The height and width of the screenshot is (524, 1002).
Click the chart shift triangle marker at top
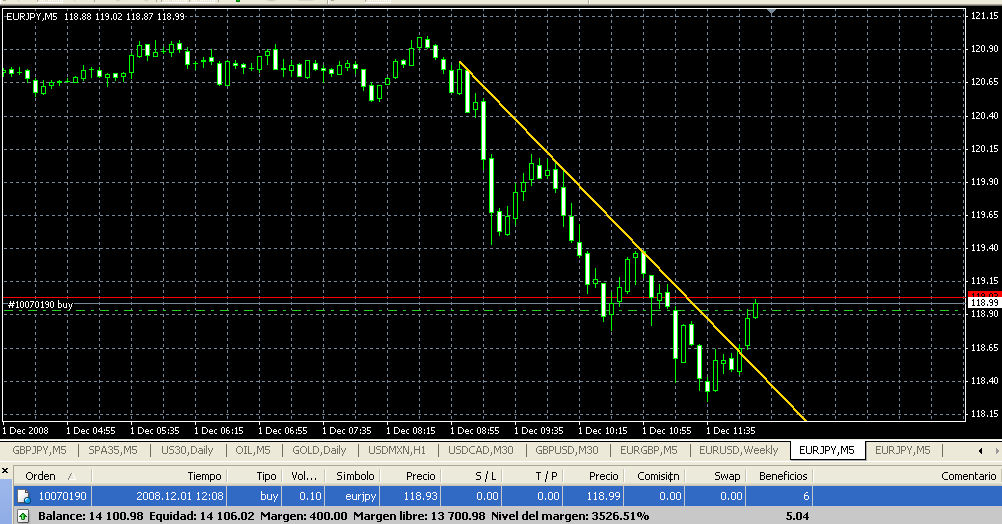tap(772, 12)
